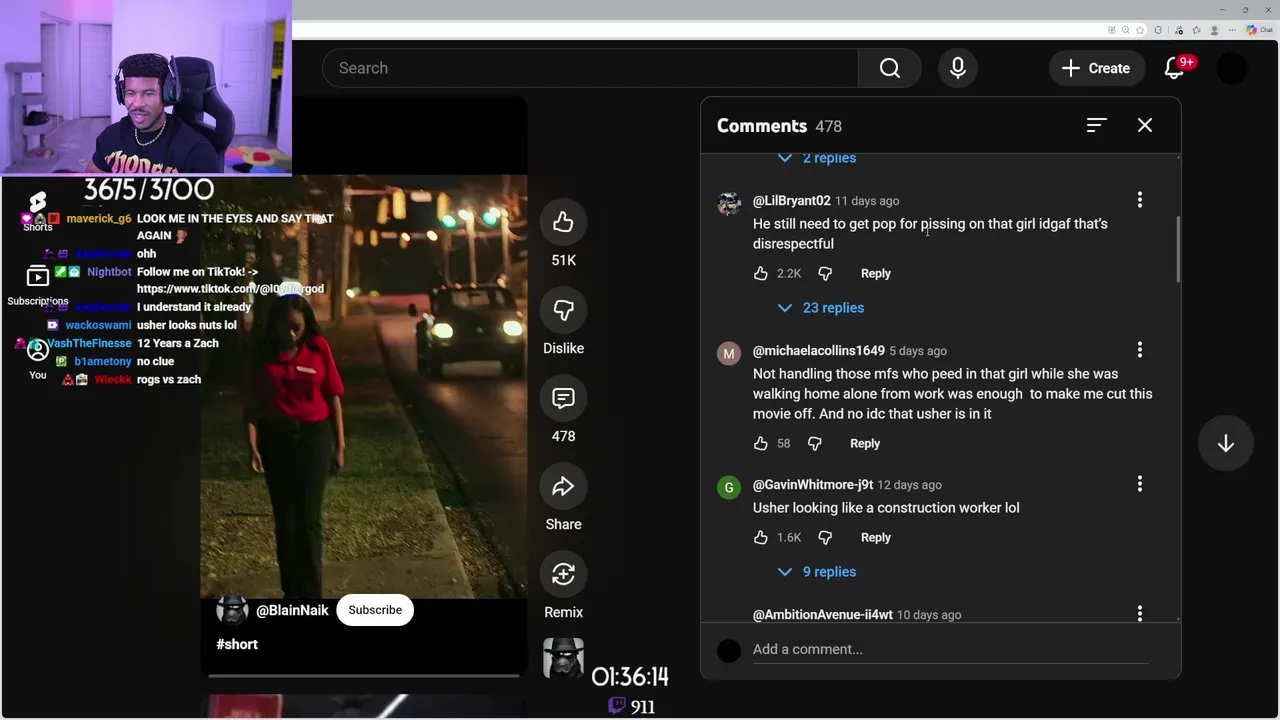Dislike GavinWhitmore's comment
1280x720 pixels.
825,537
